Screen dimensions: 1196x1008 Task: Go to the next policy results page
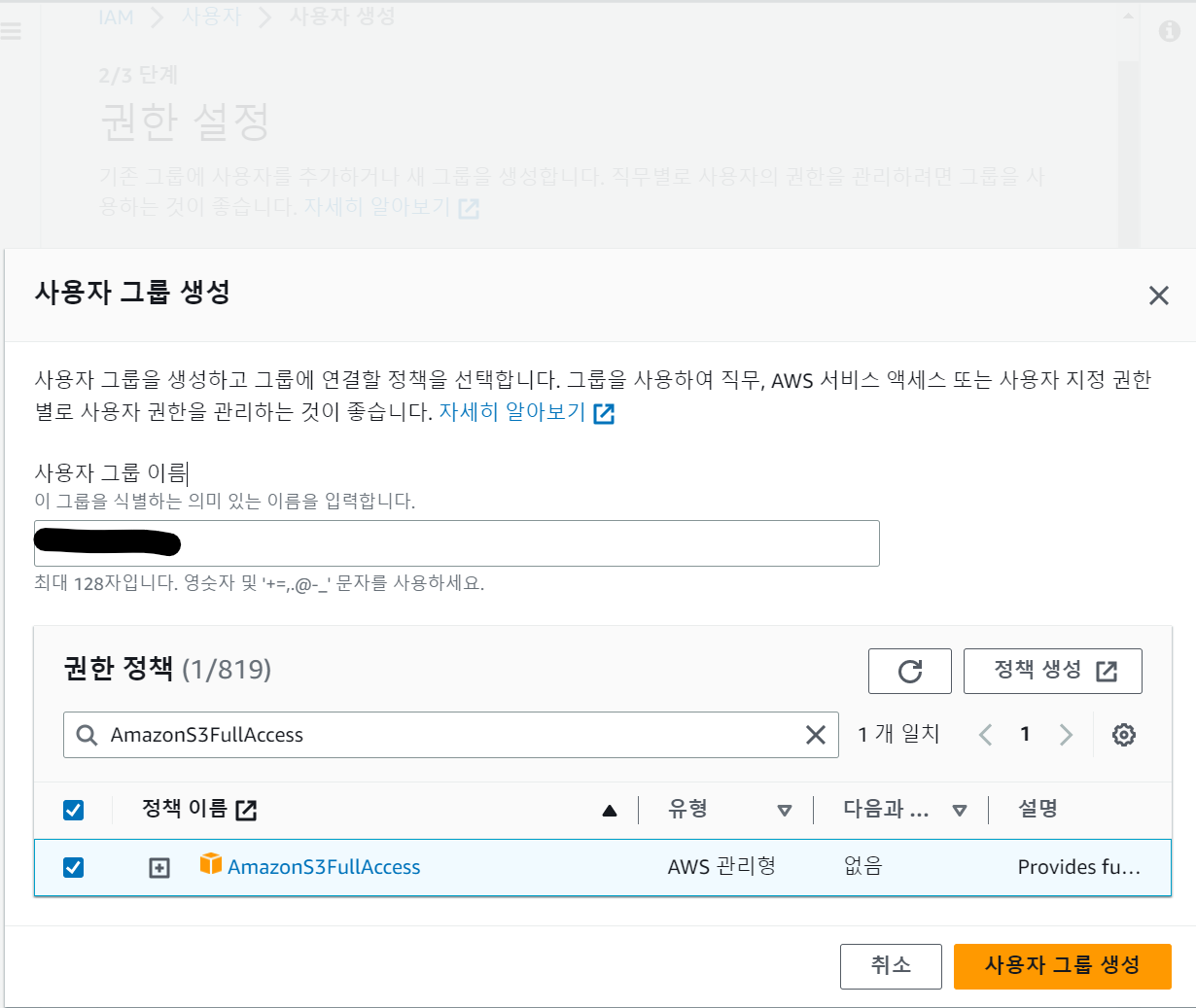point(1066,735)
